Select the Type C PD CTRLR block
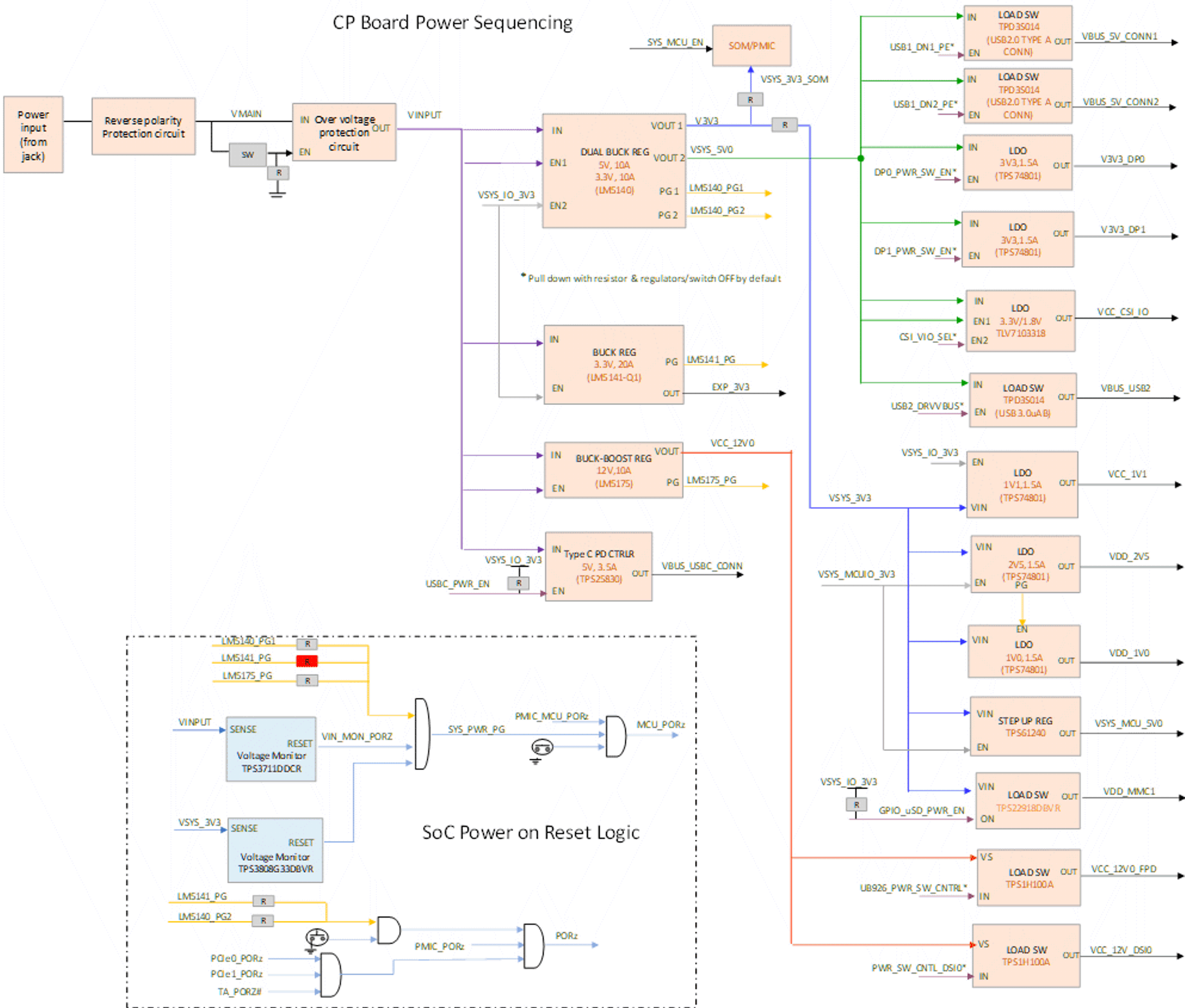The width and height of the screenshot is (1185, 1008). [599, 566]
